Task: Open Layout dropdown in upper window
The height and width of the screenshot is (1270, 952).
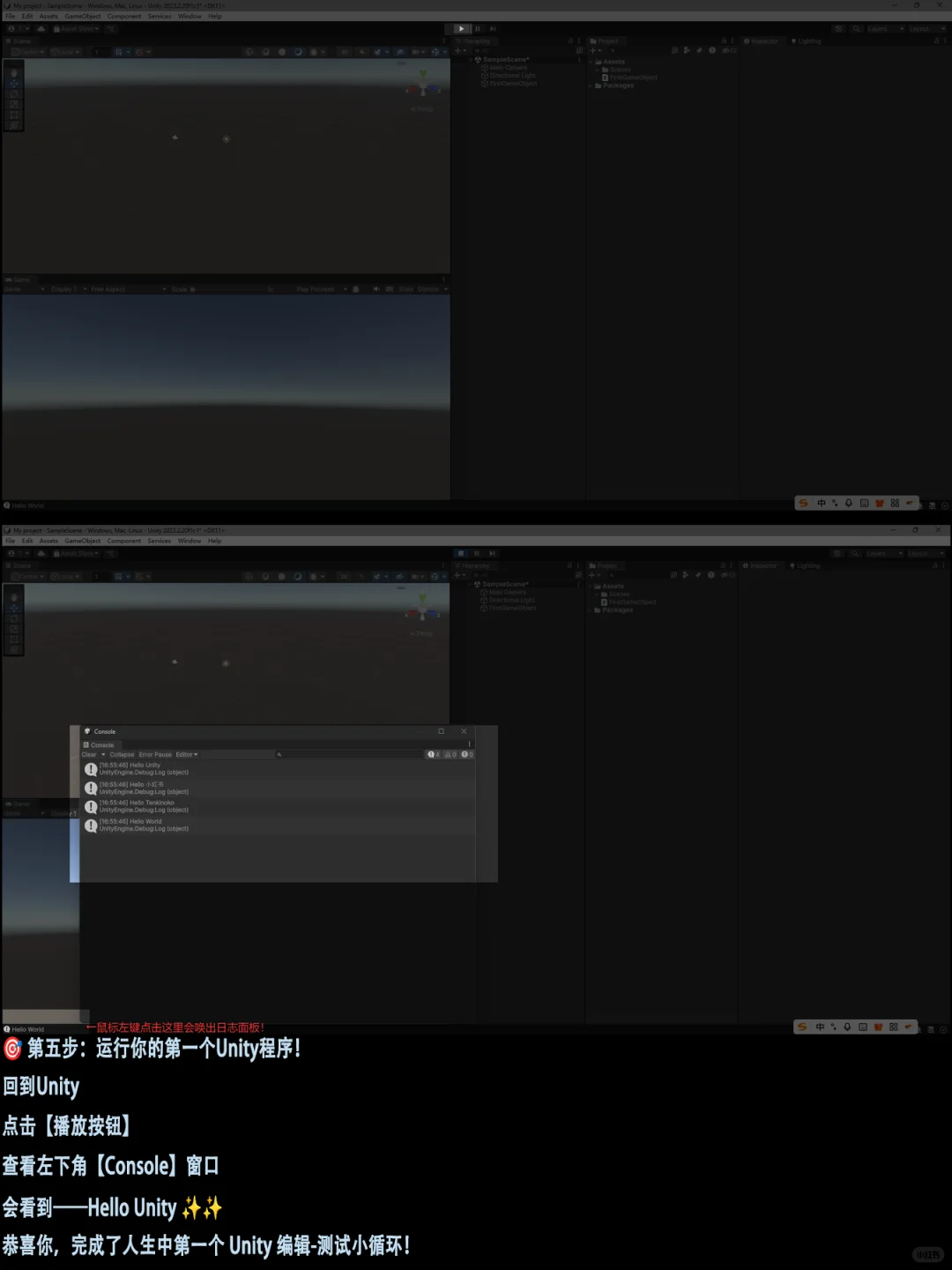Action: pyautogui.click(x=927, y=29)
